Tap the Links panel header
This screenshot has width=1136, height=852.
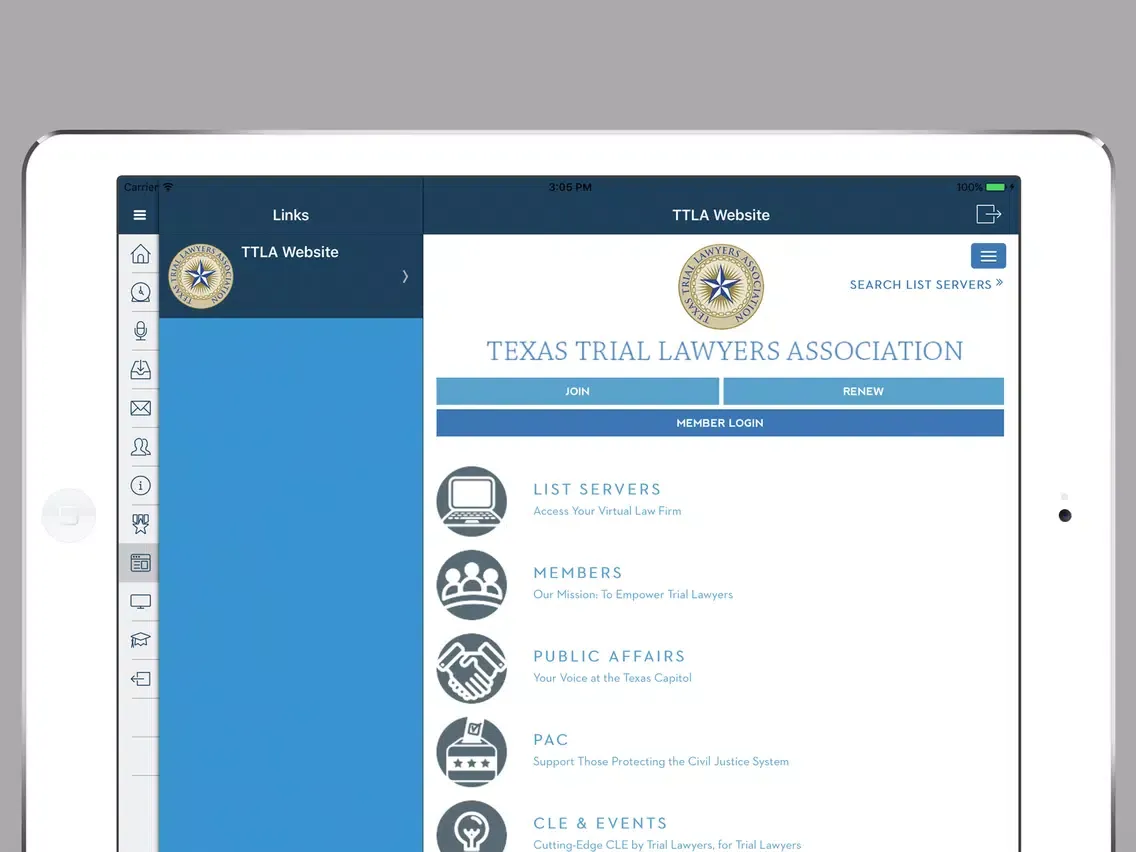tap(291, 215)
